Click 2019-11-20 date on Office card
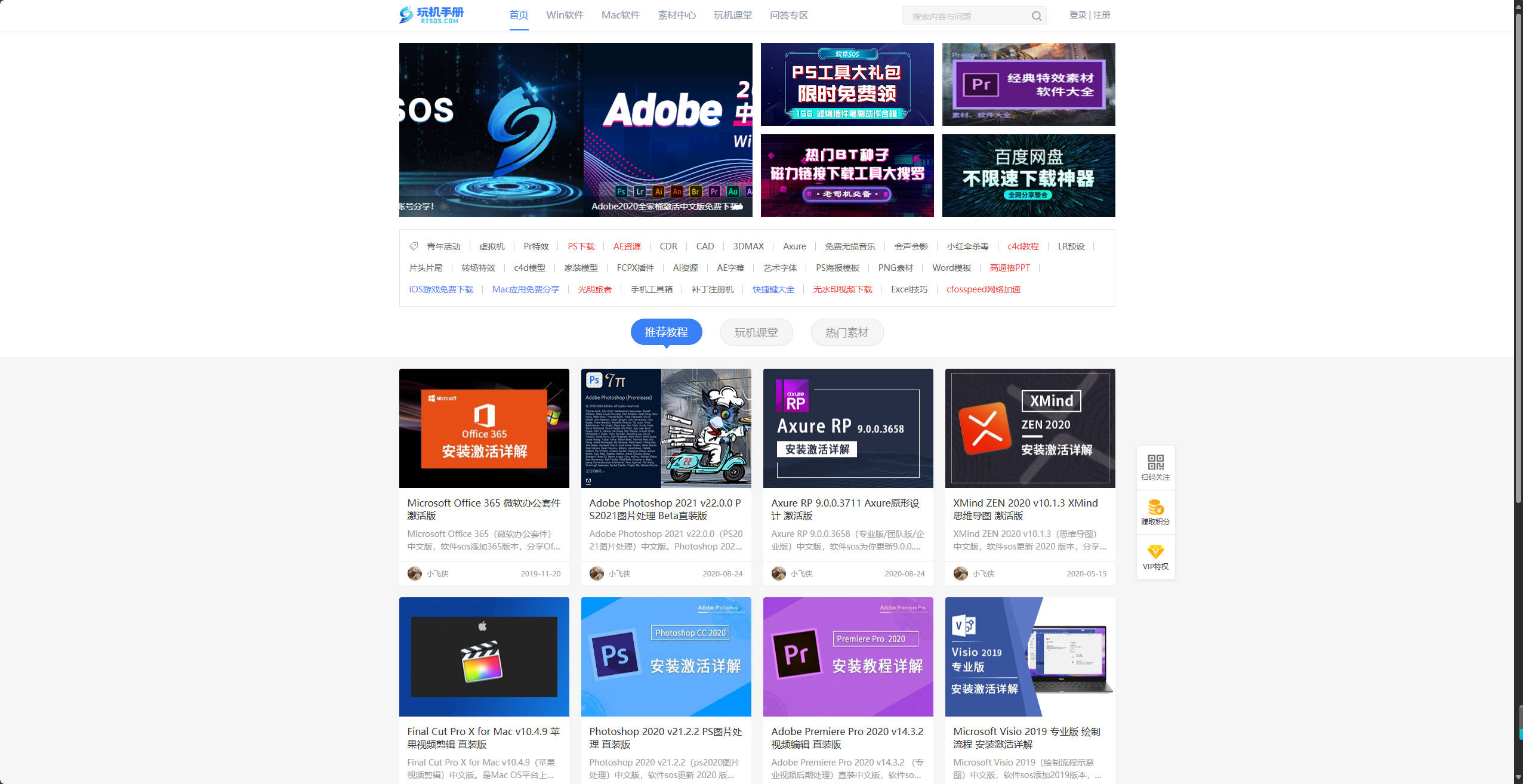Viewport: 1523px width, 784px height. (540, 573)
